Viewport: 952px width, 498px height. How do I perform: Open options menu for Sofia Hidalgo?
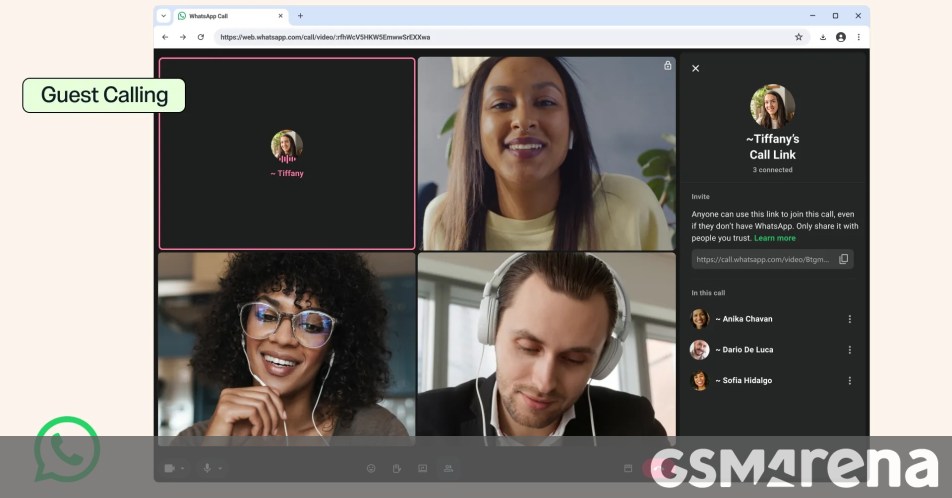click(849, 381)
